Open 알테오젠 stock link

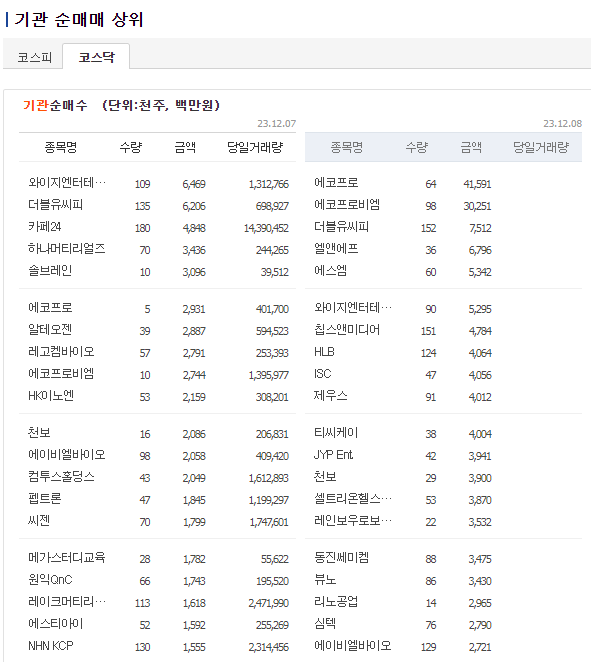(x=50, y=330)
